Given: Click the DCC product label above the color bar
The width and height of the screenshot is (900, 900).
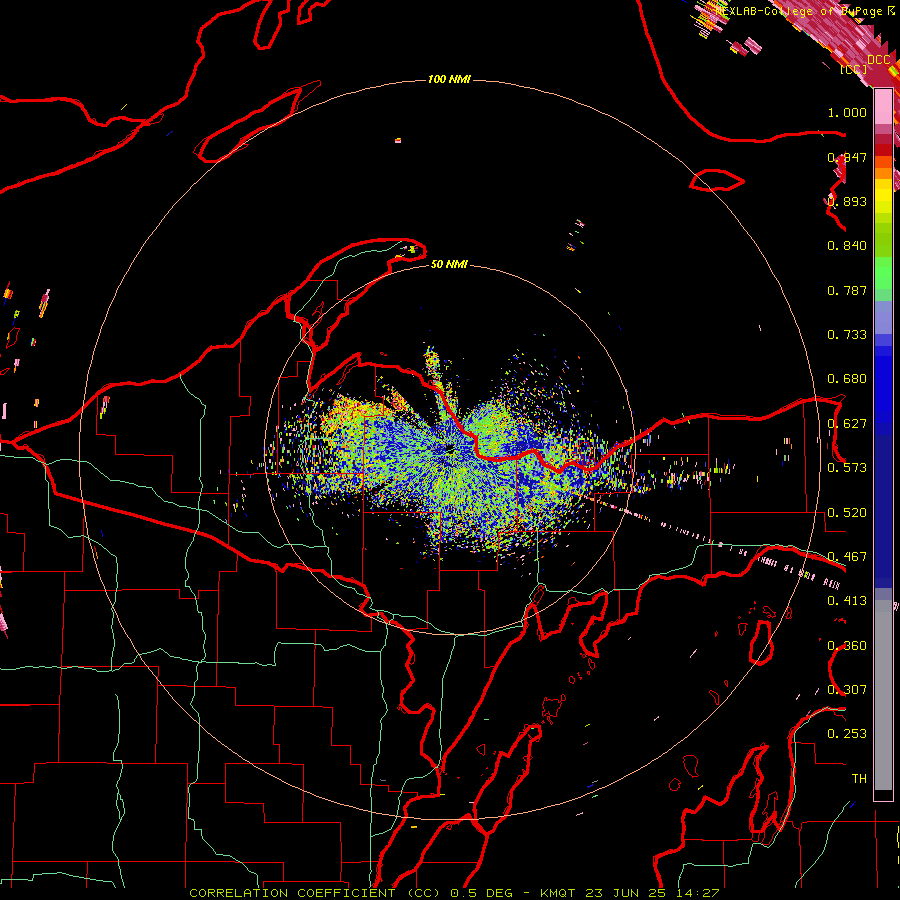Looking at the screenshot, I should click(x=879, y=60).
